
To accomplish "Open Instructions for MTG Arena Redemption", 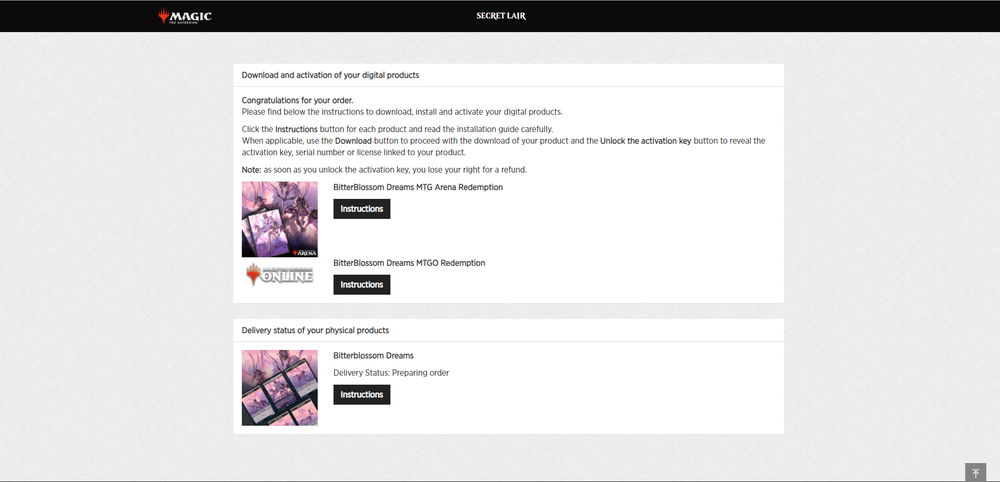I will pos(361,209).
